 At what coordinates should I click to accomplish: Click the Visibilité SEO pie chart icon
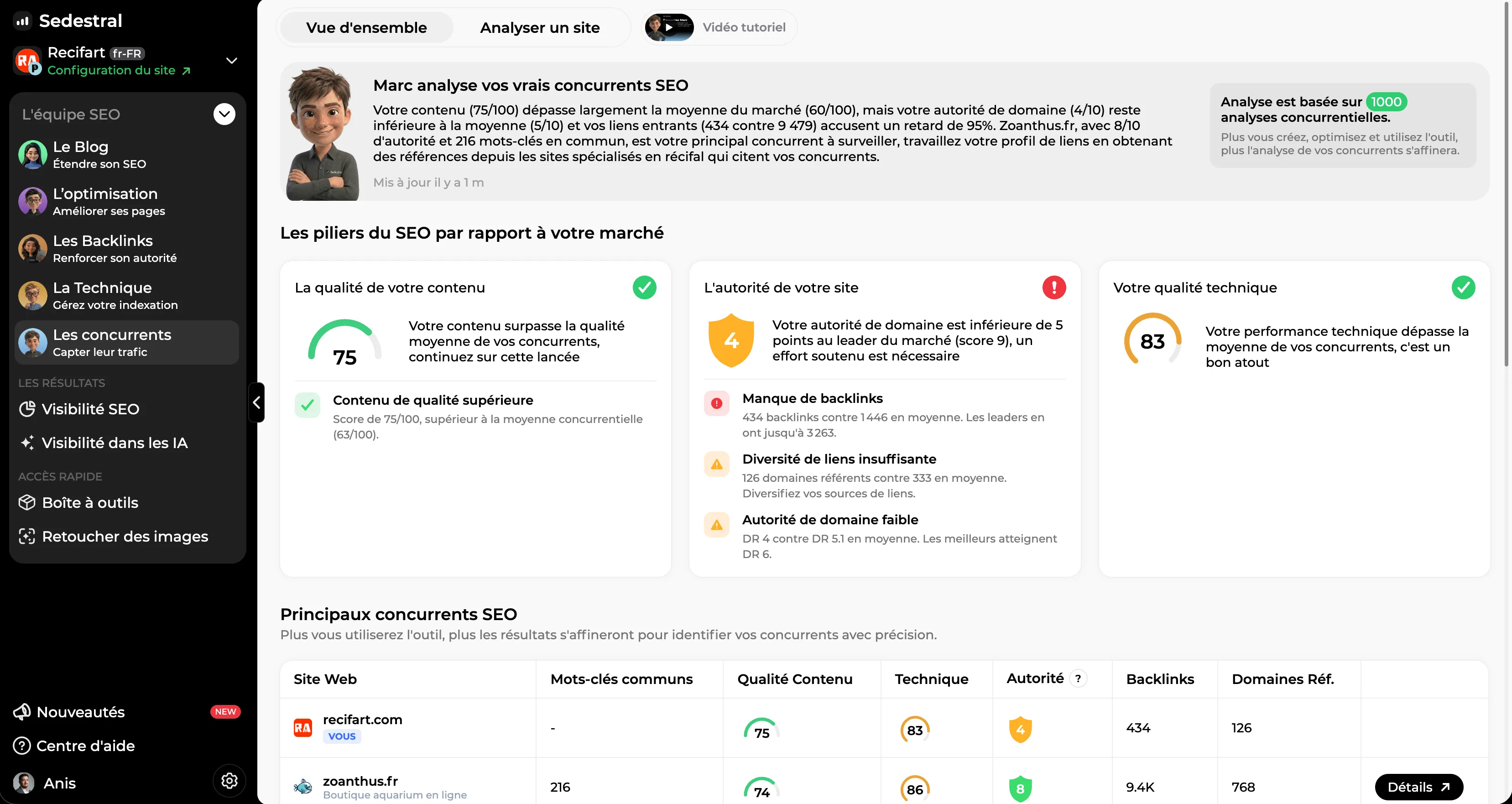click(x=27, y=409)
